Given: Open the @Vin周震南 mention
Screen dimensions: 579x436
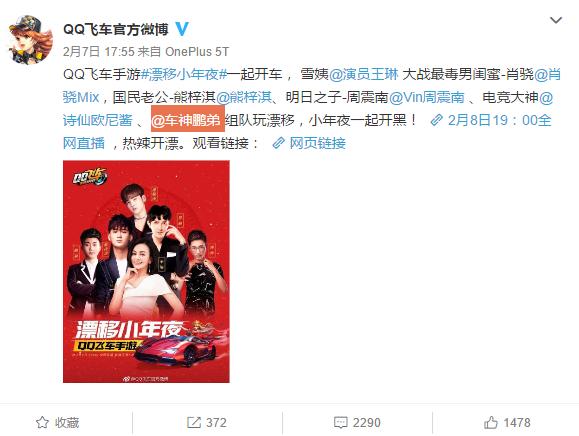Looking at the screenshot, I should [x=426, y=97].
